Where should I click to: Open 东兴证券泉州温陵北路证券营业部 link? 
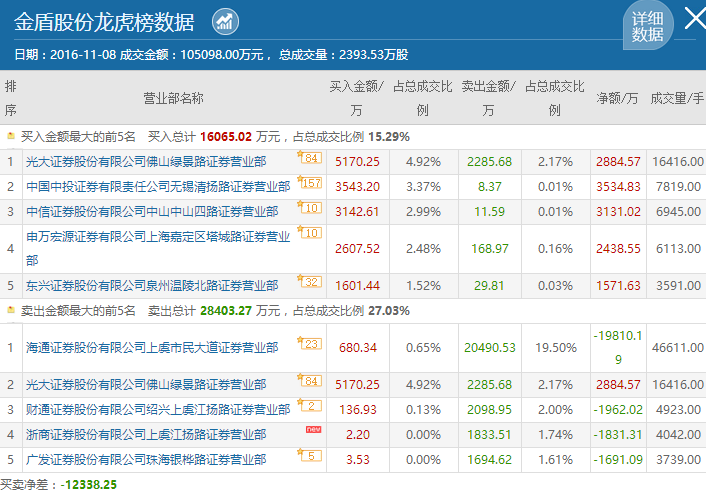point(152,285)
